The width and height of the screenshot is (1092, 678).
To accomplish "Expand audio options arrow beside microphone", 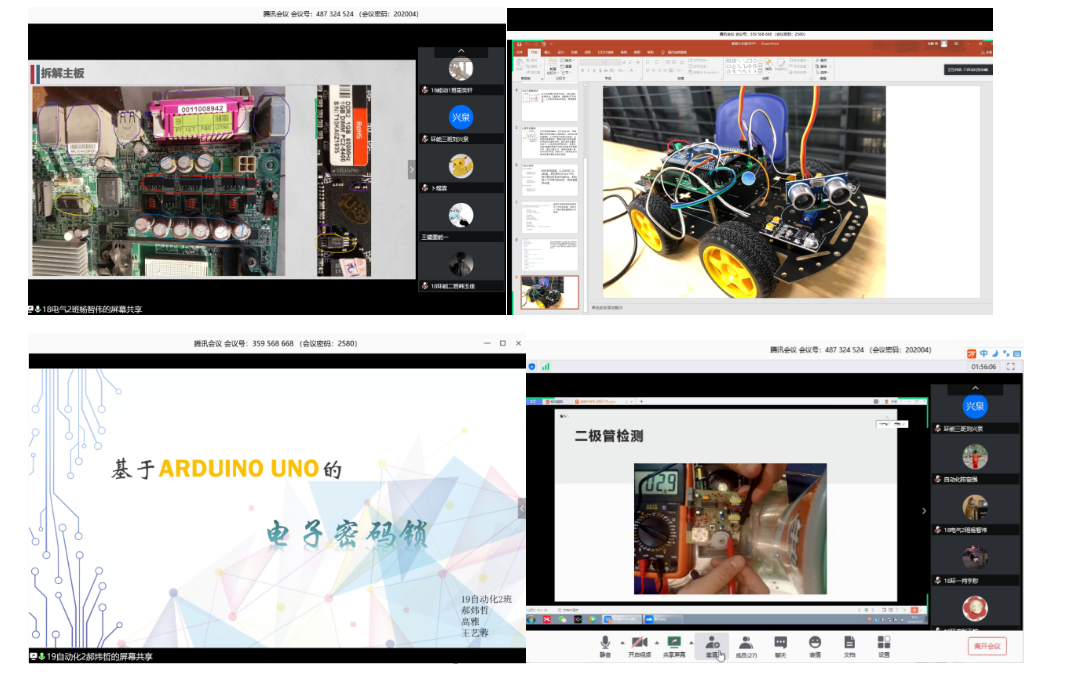I will tap(622, 642).
